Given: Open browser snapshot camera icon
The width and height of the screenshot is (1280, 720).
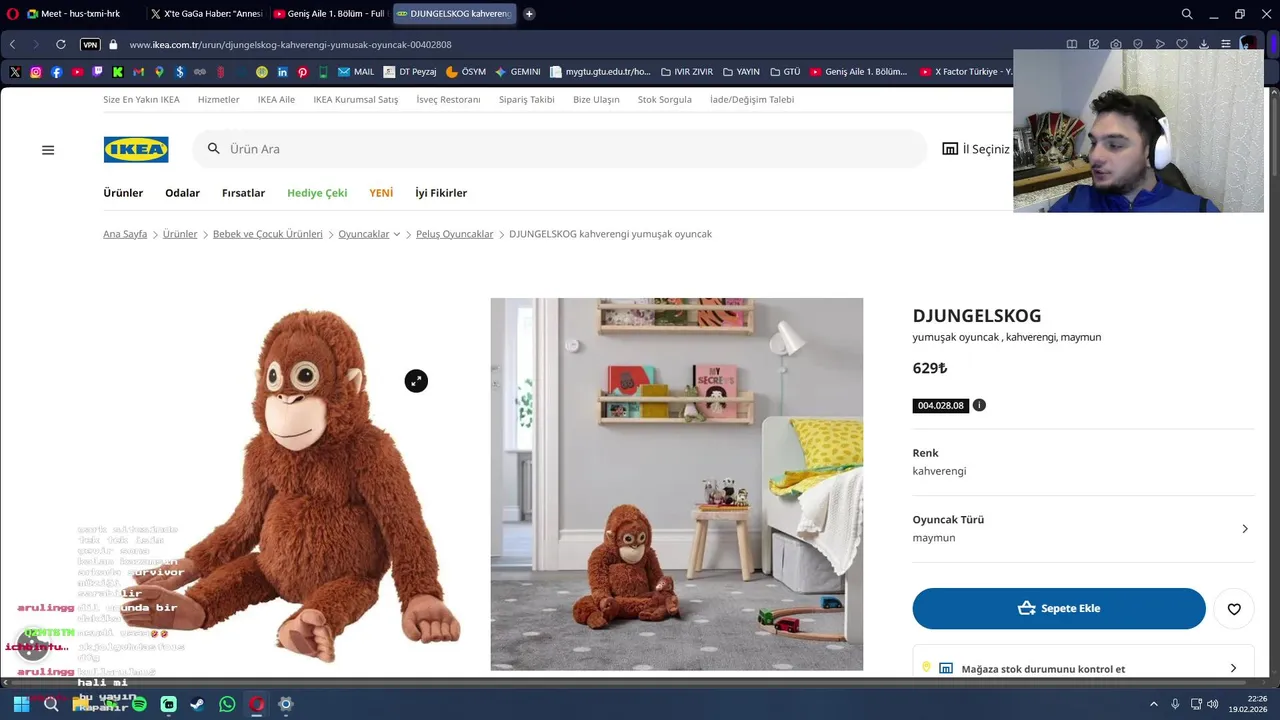Looking at the screenshot, I should point(1116,44).
